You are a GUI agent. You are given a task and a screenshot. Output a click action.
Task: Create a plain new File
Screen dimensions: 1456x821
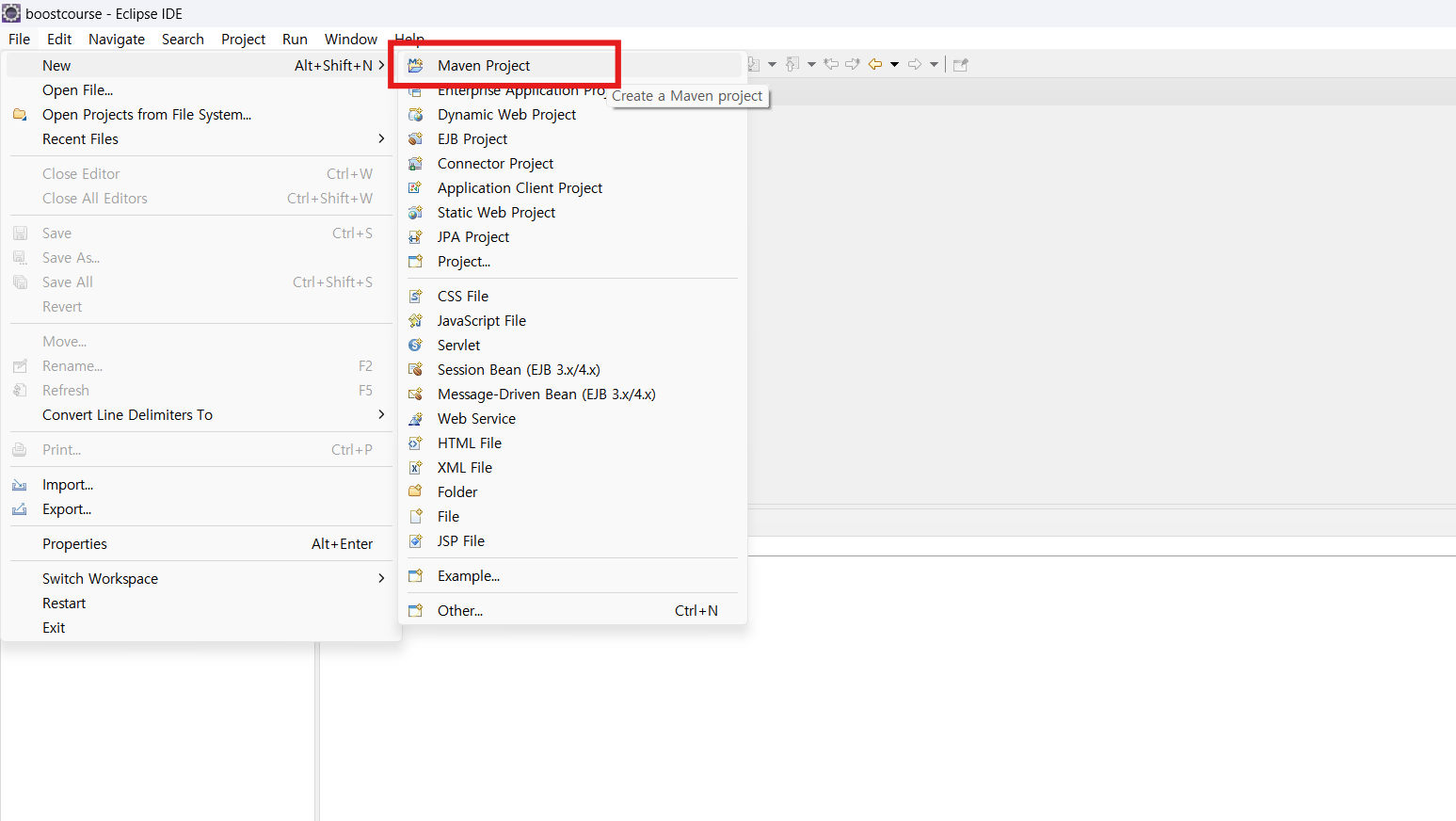point(572,517)
